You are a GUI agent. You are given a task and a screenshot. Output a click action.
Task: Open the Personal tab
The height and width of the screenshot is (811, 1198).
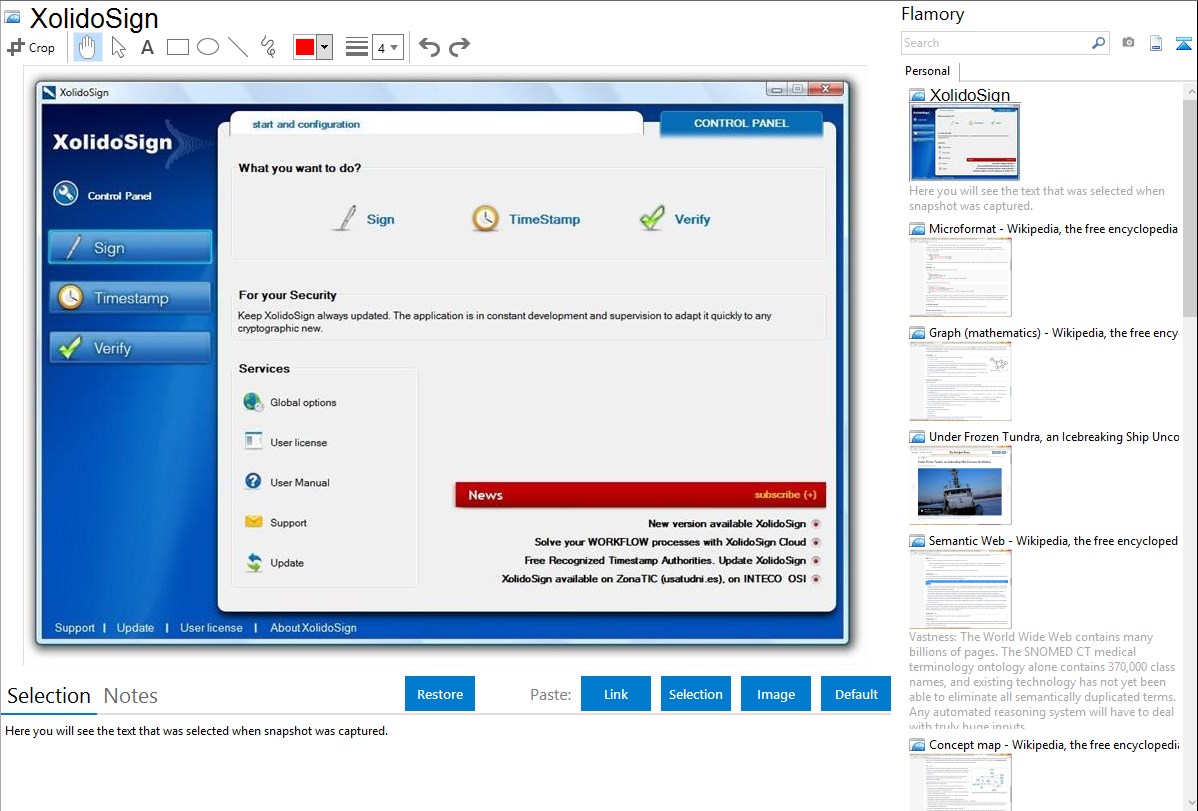pos(928,70)
